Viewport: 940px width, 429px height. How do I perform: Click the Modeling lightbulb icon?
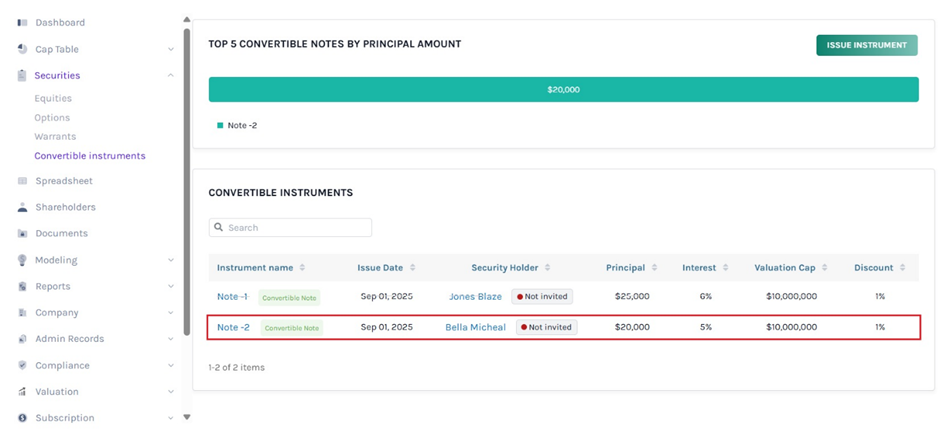pyautogui.click(x=22, y=260)
